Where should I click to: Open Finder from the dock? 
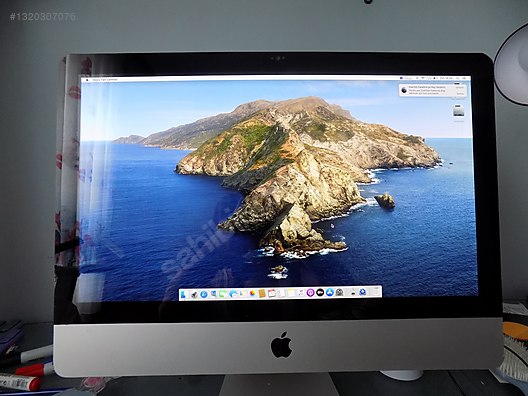click(x=183, y=295)
